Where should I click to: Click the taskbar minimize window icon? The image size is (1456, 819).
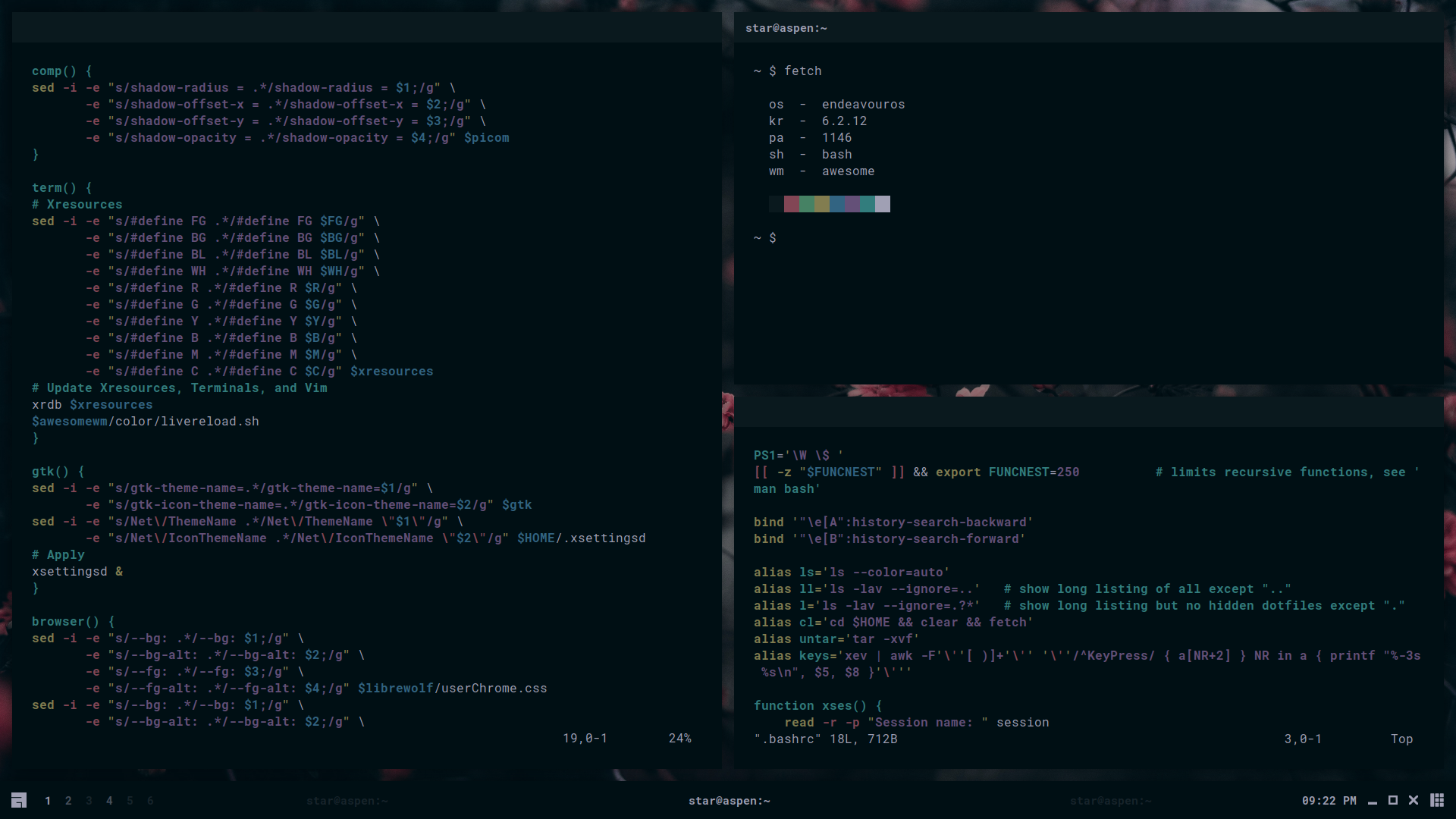click(x=1372, y=801)
